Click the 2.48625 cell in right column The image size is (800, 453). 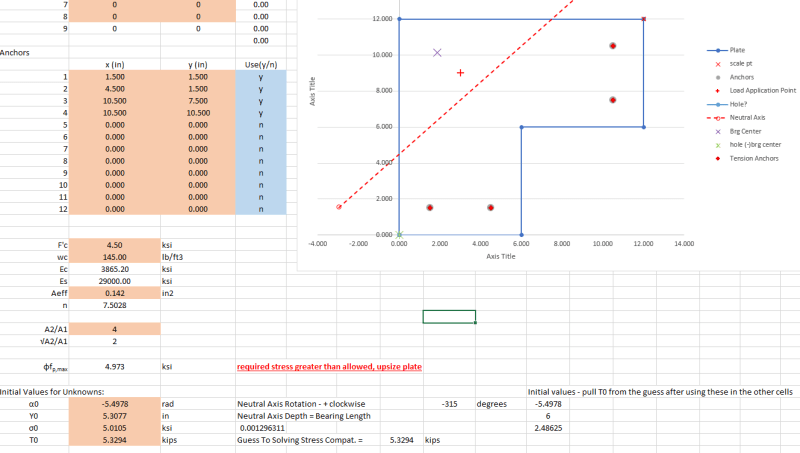[548, 428]
